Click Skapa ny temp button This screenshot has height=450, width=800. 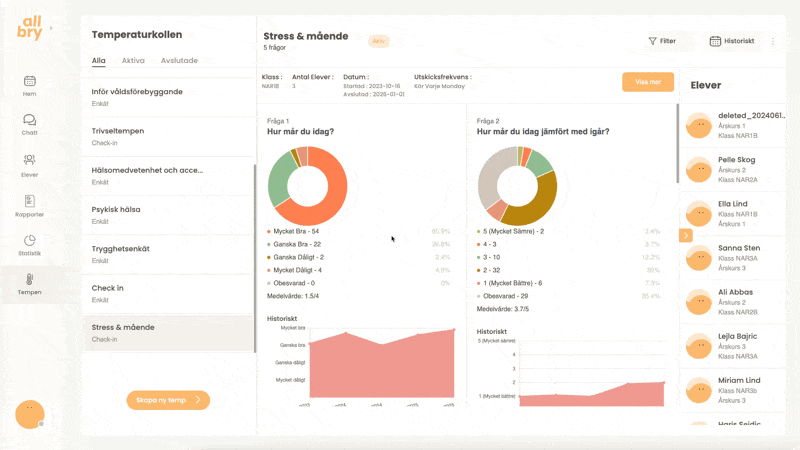[x=168, y=400]
